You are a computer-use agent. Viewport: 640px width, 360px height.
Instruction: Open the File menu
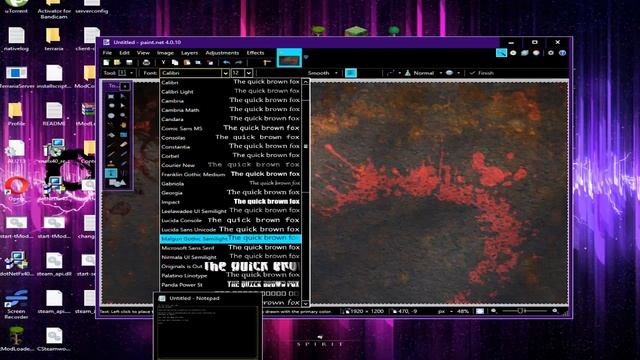(x=107, y=53)
